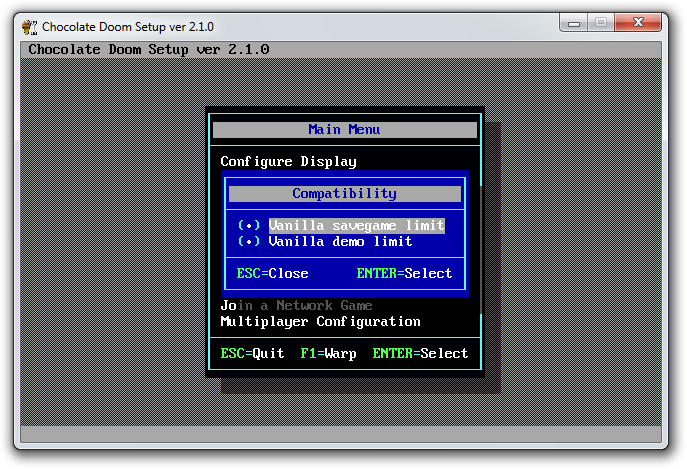The image size is (687, 469).
Task: Select Multiplayer Configuration menu entry
Action: 320,321
